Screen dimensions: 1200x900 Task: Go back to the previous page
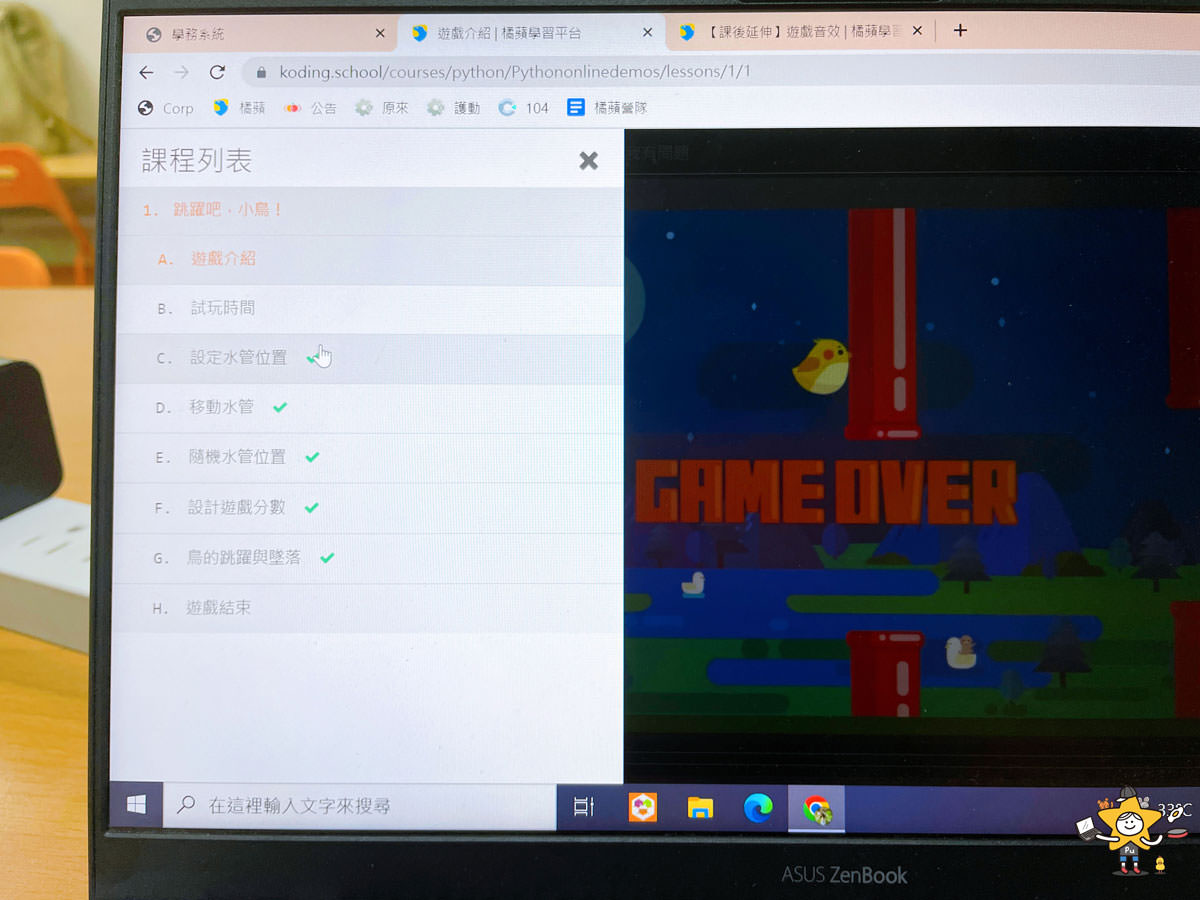[147, 72]
